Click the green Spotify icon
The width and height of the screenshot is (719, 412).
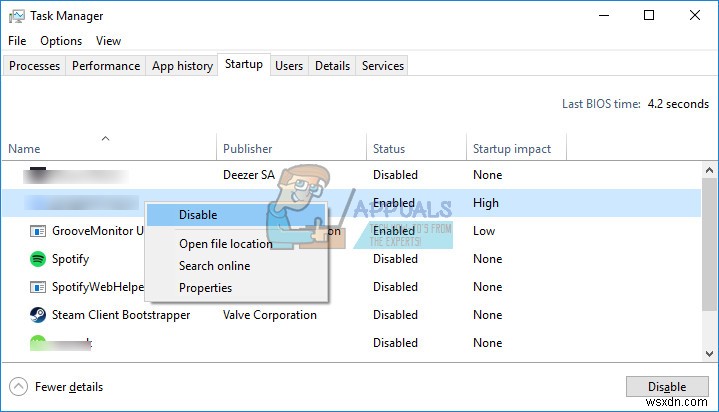[x=38, y=259]
